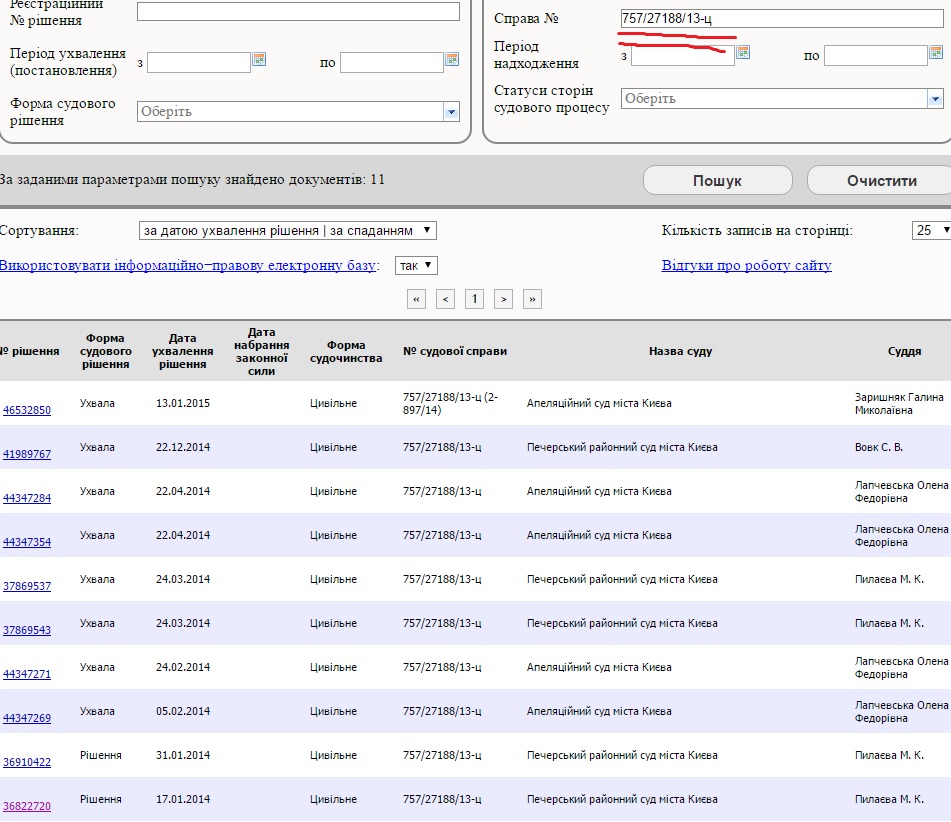This screenshot has width=951, height=822.
Task: Go to first results page («)
Action: pos(417,298)
